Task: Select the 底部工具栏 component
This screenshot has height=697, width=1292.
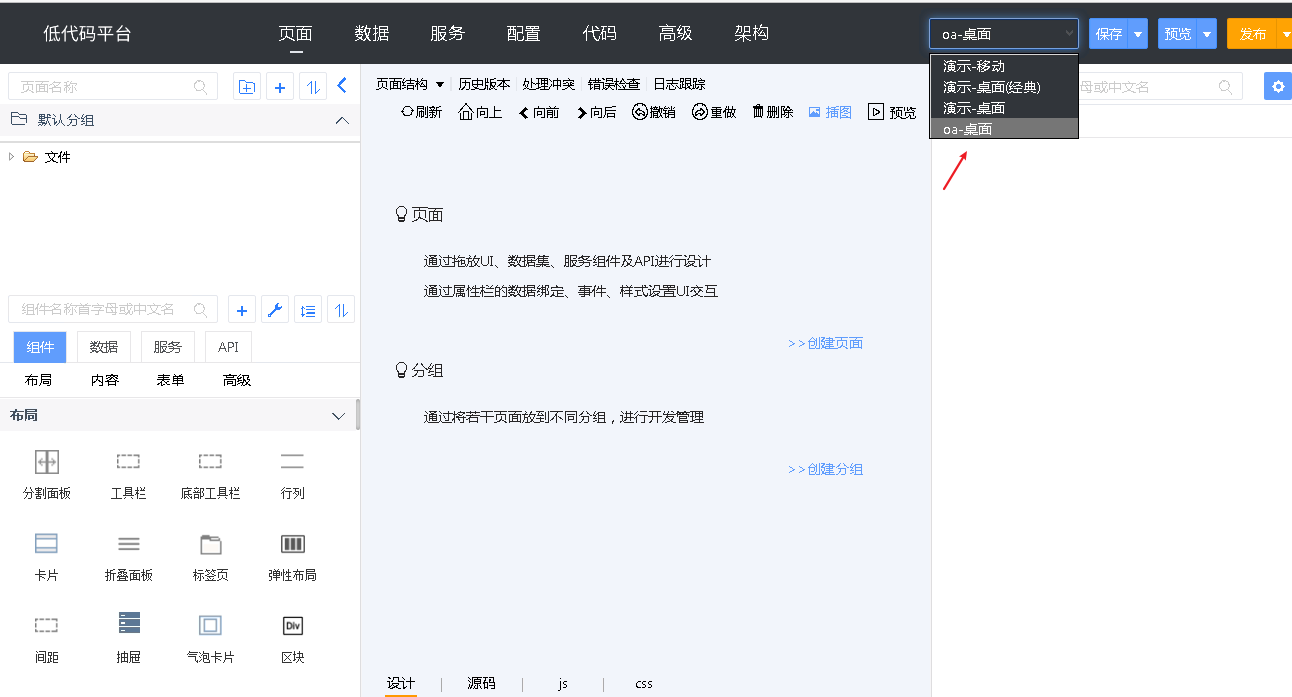Action: 210,474
